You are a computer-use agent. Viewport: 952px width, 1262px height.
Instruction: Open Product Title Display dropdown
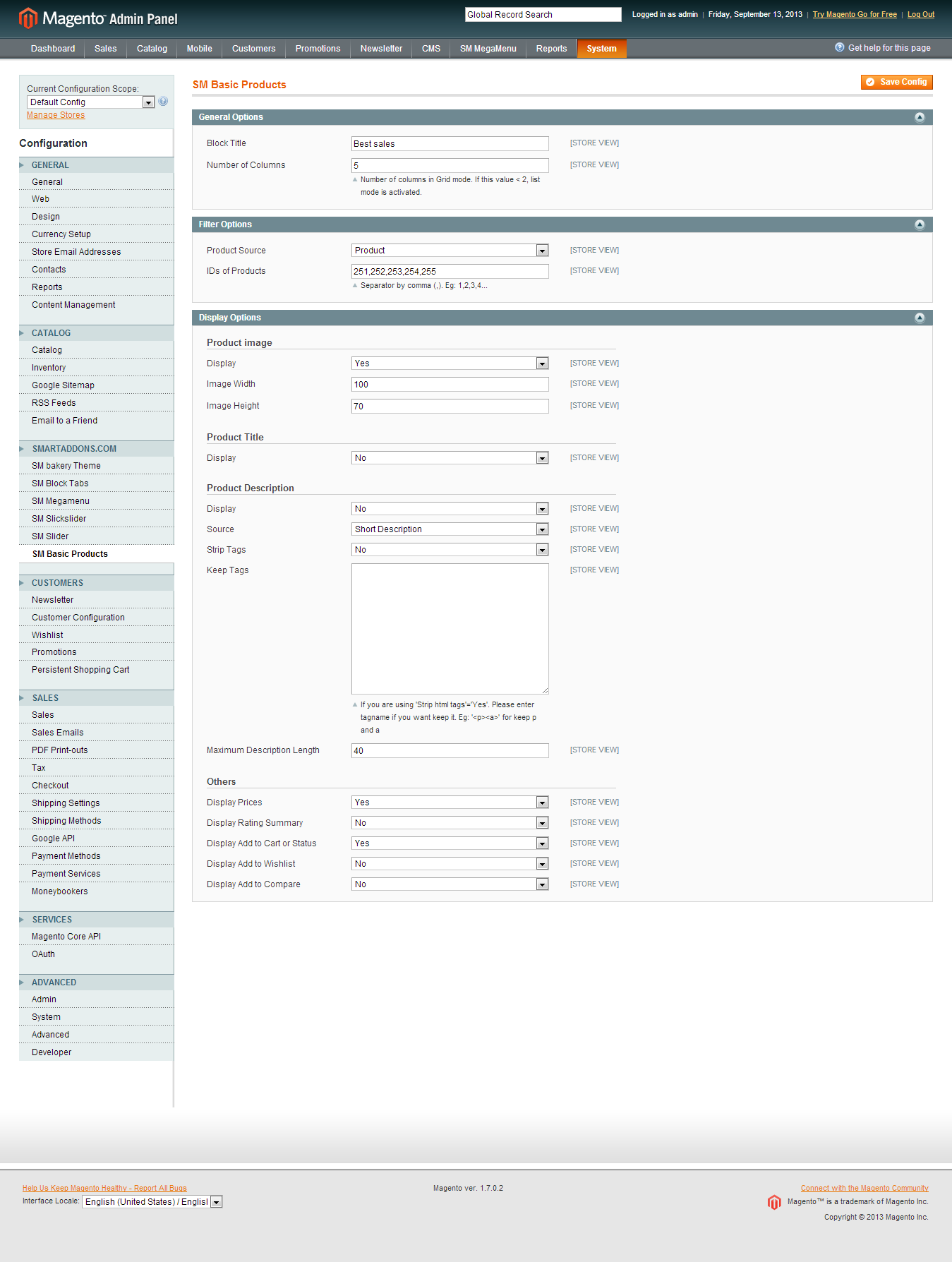click(450, 458)
